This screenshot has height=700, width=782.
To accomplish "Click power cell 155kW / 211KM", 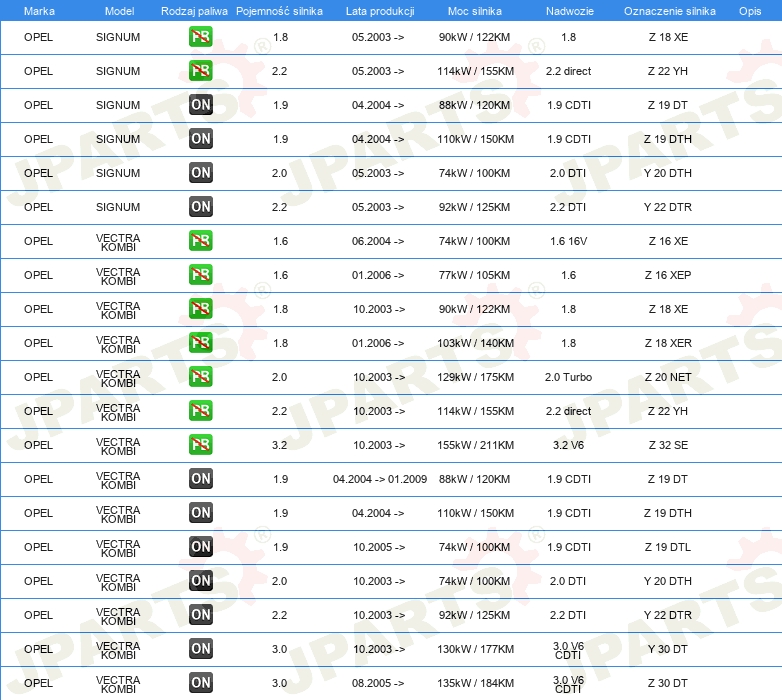I will [x=475, y=445].
